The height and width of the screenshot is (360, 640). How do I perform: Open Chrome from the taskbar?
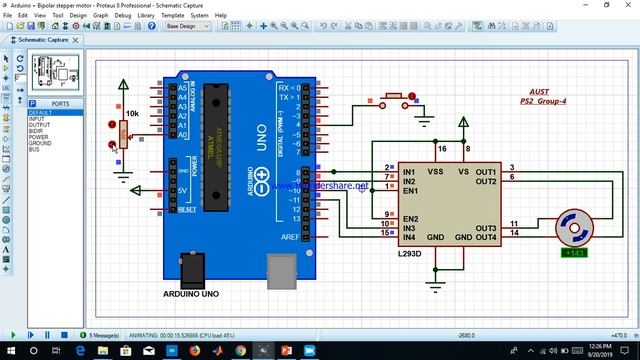(x=241, y=351)
